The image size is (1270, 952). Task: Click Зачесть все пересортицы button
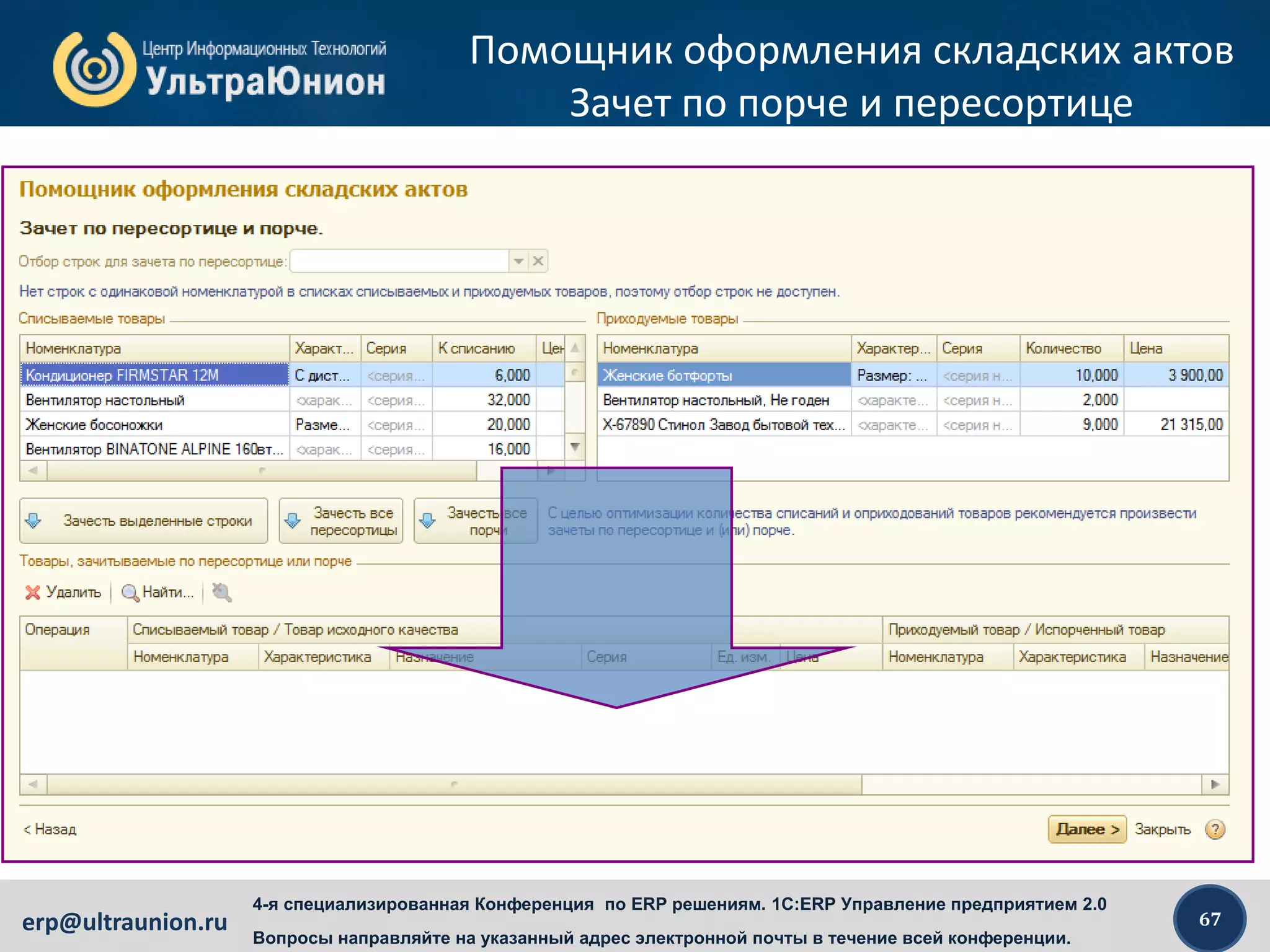pos(341,521)
